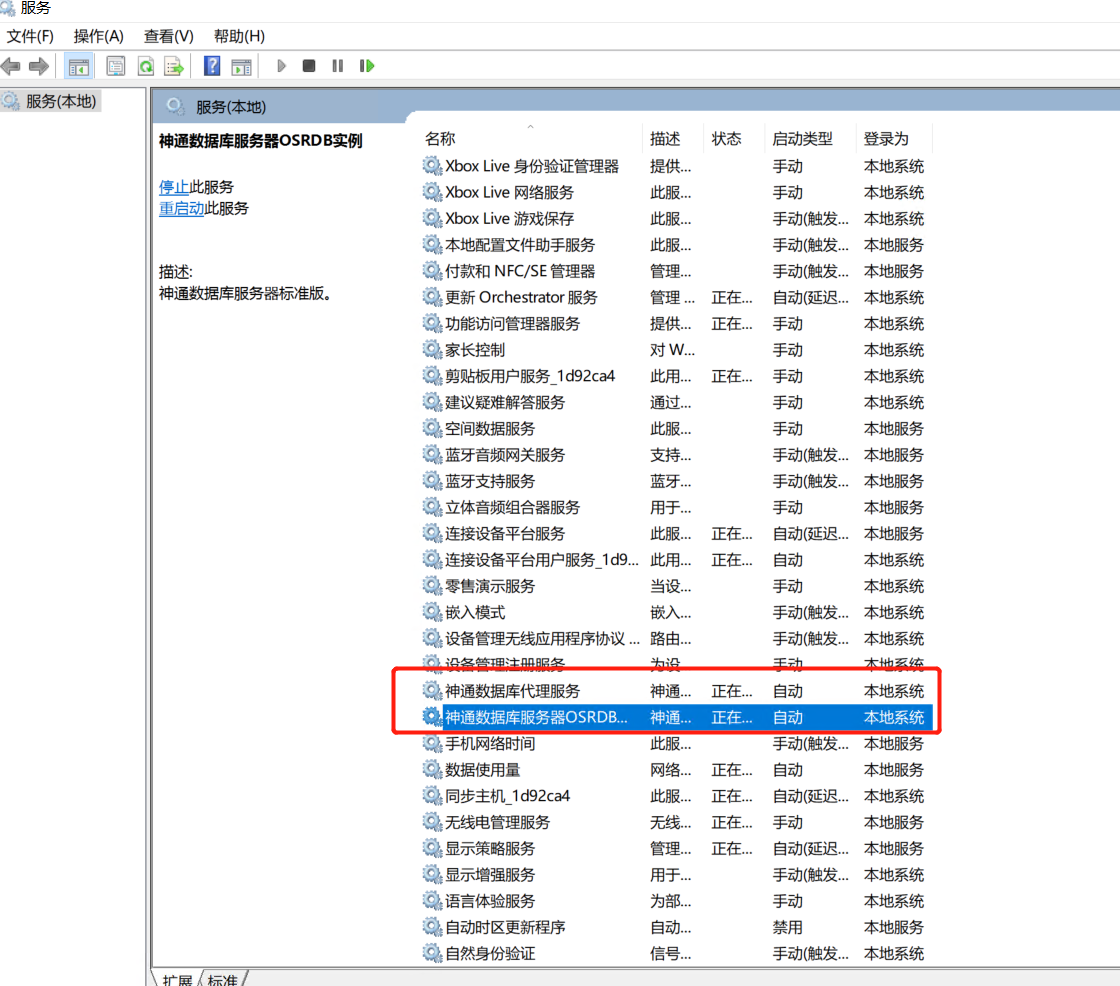Select 设备管理无线应用程序协议 row
The height and width of the screenshot is (986, 1120).
coord(676,638)
